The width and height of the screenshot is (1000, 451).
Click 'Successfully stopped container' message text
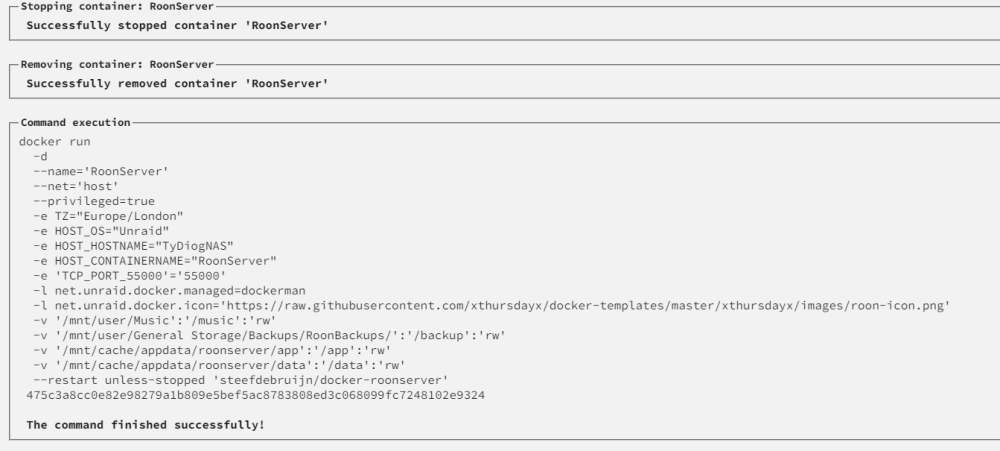177,26
